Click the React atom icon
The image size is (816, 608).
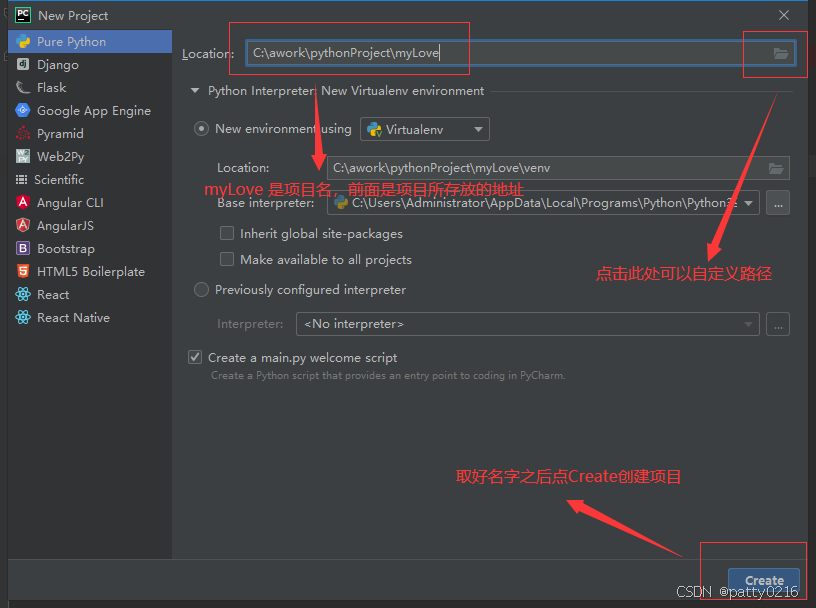pos(23,294)
